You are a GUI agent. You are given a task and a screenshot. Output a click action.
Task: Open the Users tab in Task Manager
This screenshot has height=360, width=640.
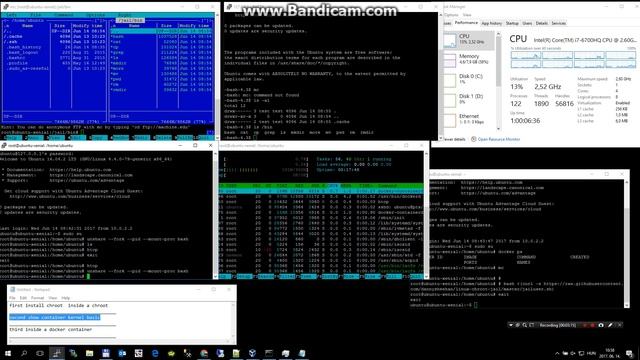point(527,23)
